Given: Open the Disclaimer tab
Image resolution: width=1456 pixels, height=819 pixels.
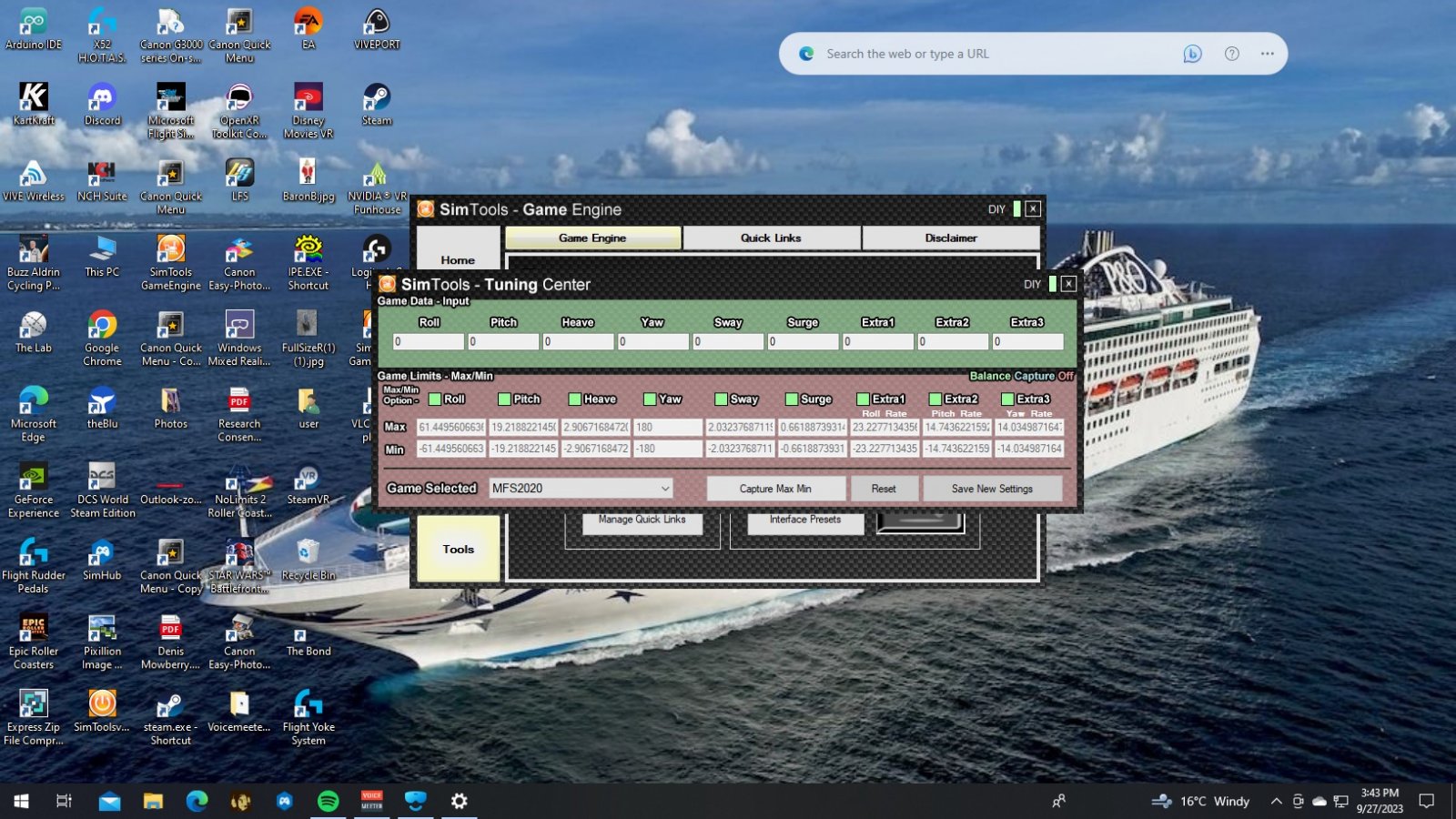Looking at the screenshot, I should pyautogui.click(x=951, y=238).
